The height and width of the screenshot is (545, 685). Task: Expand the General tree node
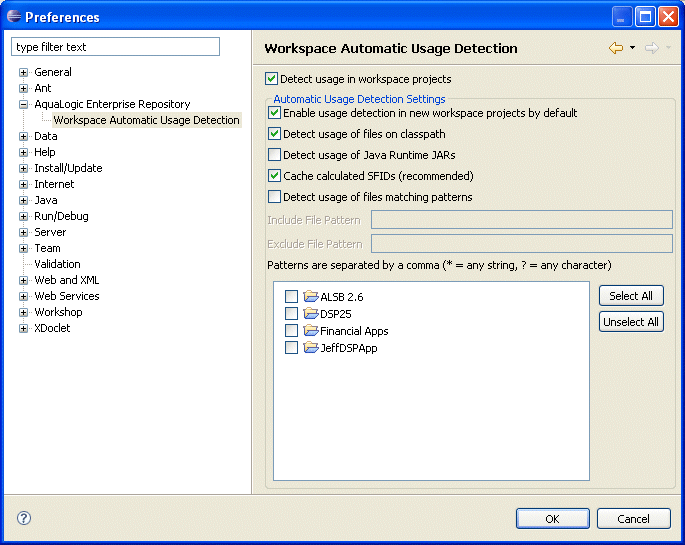pyautogui.click(x=24, y=72)
